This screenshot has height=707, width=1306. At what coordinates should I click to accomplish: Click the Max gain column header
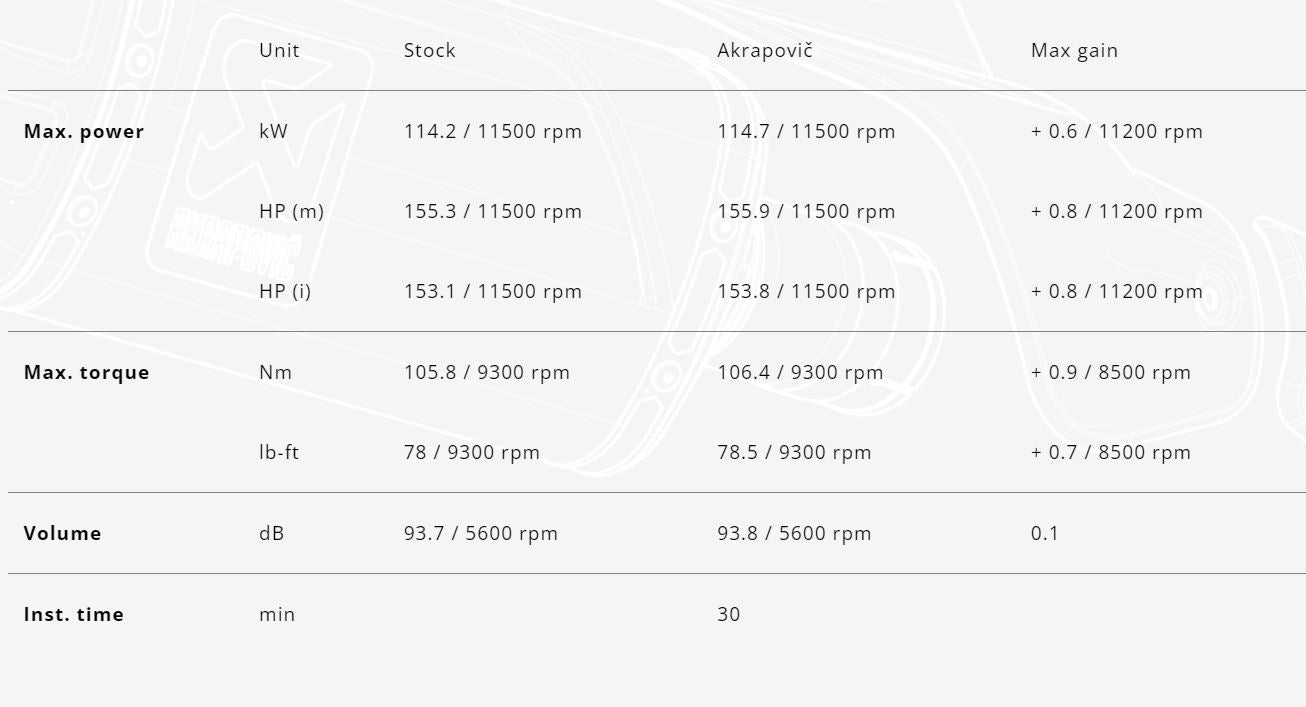click(1074, 50)
